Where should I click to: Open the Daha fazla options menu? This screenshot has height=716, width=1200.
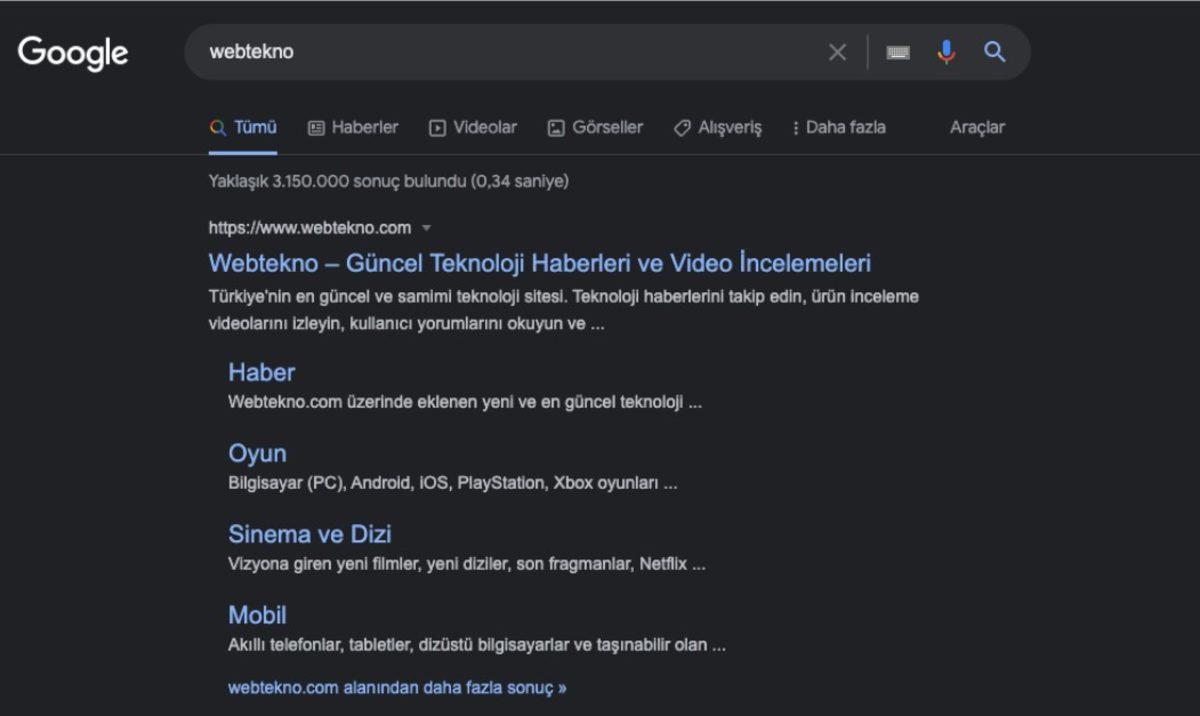coord(838,127)
